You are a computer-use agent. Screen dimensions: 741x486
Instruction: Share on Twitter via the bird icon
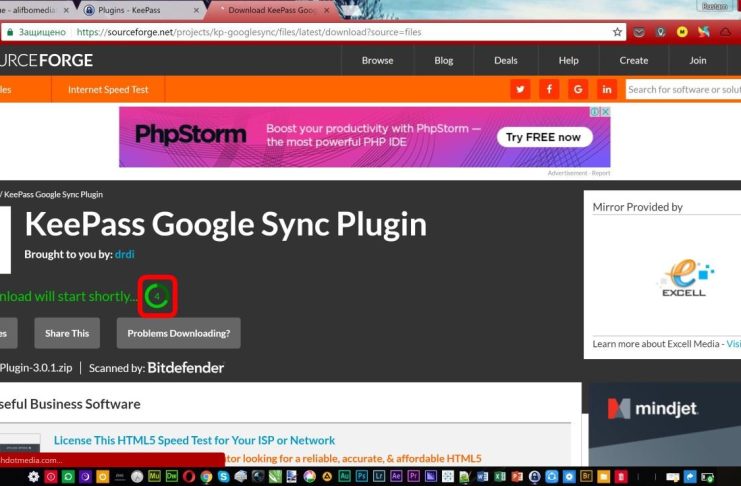pos(520,89)
